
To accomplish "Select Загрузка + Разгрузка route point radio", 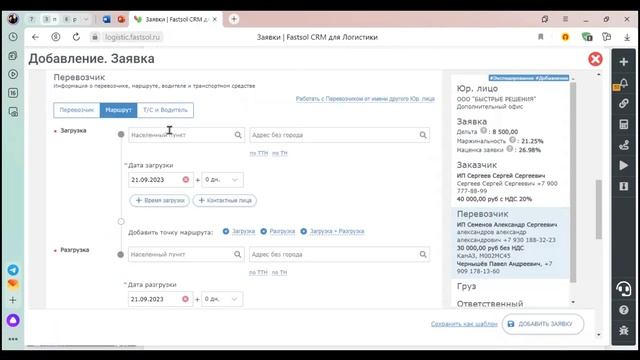I will point(304,231).
